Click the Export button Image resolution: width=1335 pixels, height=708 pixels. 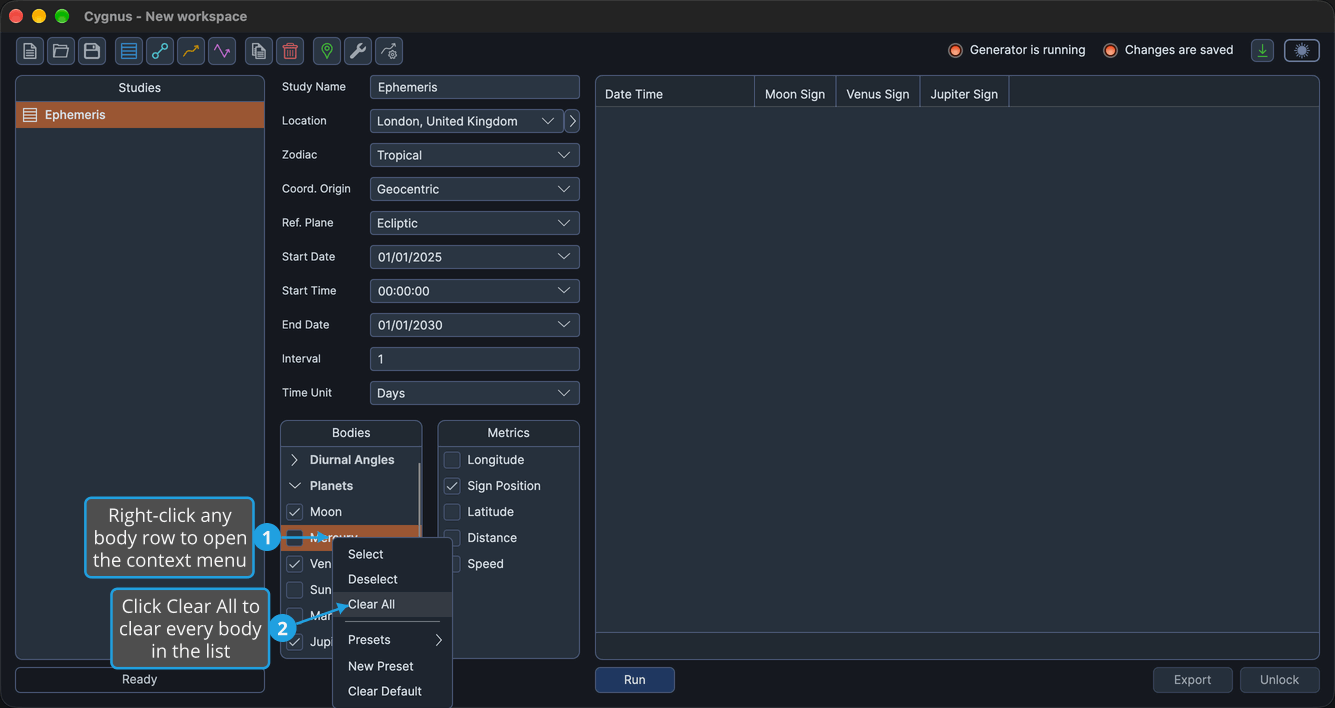tap(1192, 680)
